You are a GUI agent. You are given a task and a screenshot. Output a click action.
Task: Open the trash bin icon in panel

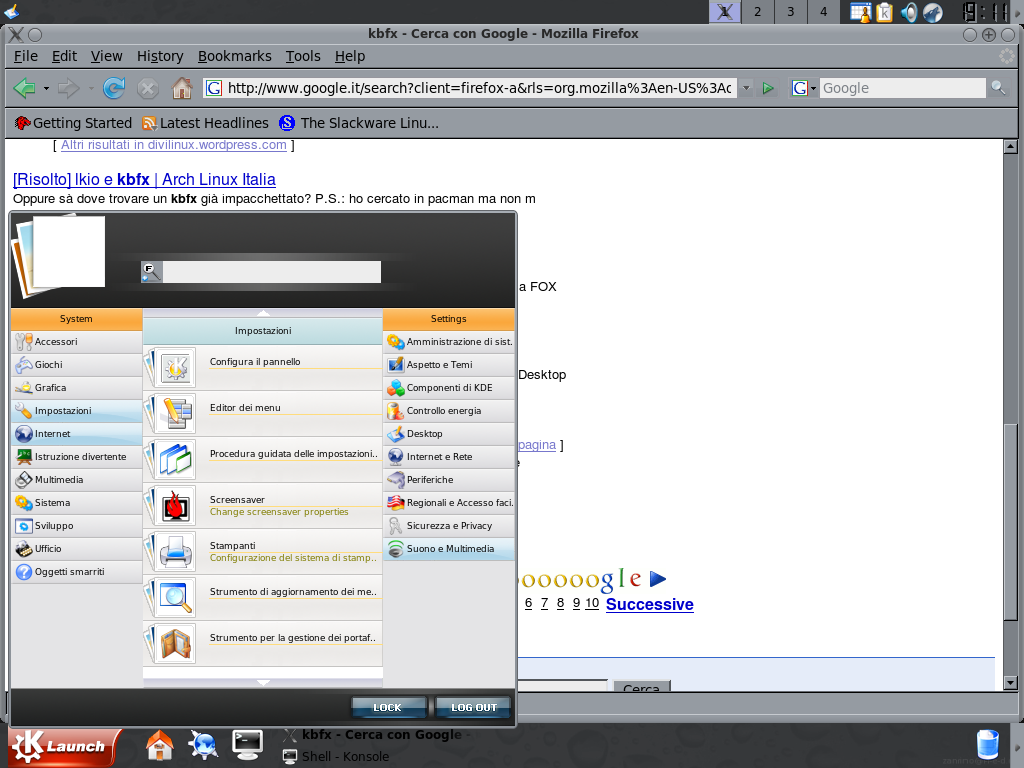point(987,745)
